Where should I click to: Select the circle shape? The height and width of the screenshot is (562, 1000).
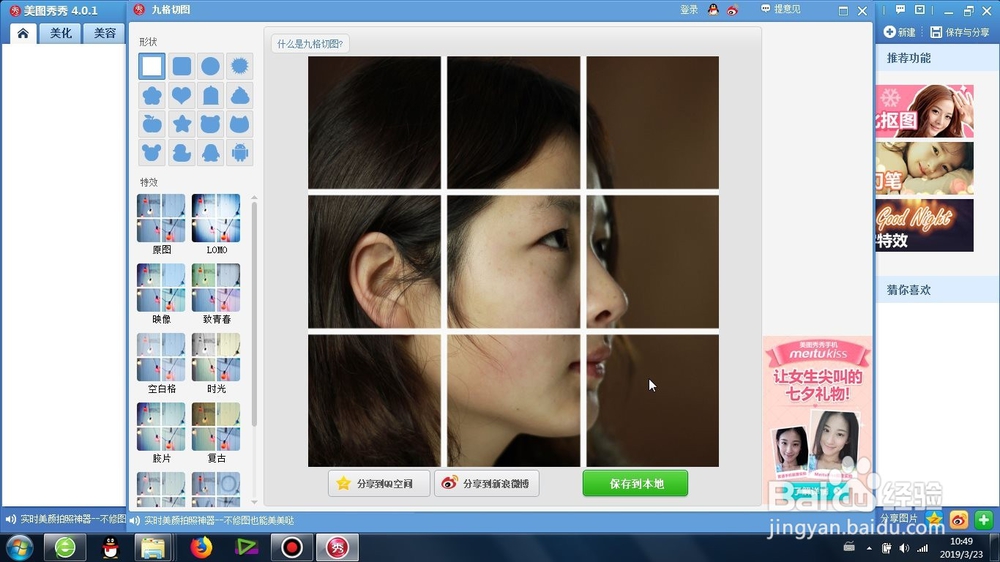[210, 66]
